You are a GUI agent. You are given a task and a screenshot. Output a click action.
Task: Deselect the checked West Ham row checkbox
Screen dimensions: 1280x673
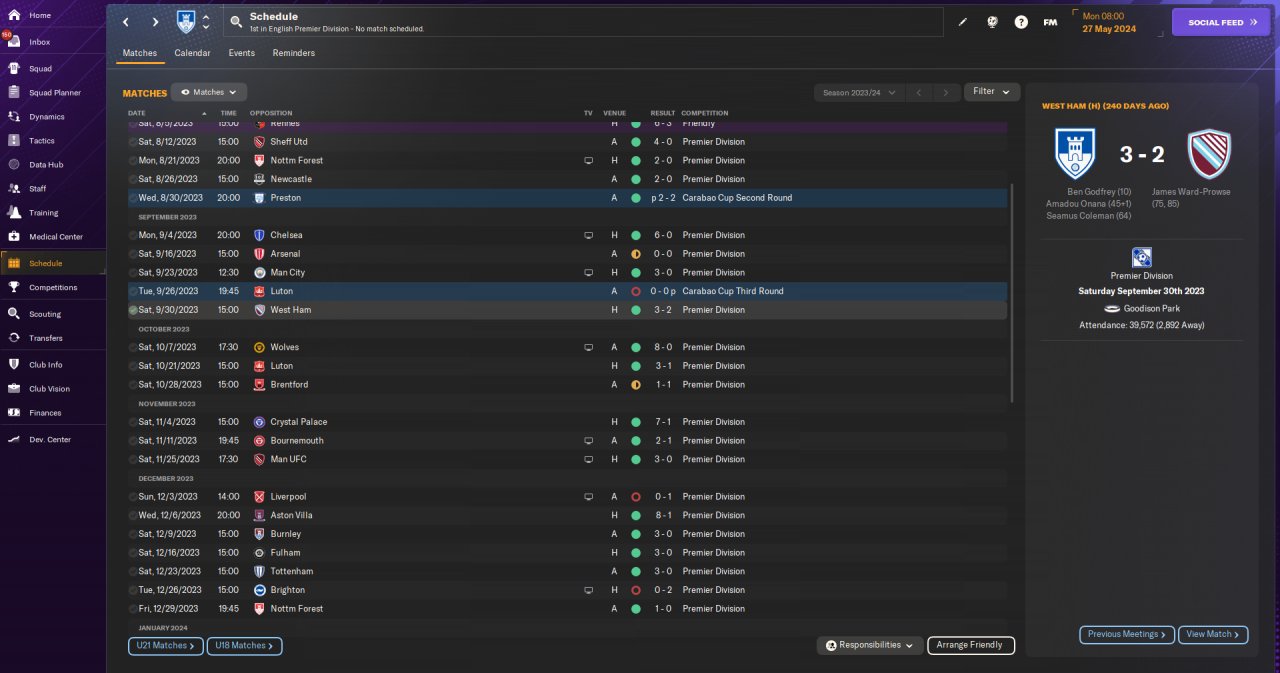tap(133, 310)
